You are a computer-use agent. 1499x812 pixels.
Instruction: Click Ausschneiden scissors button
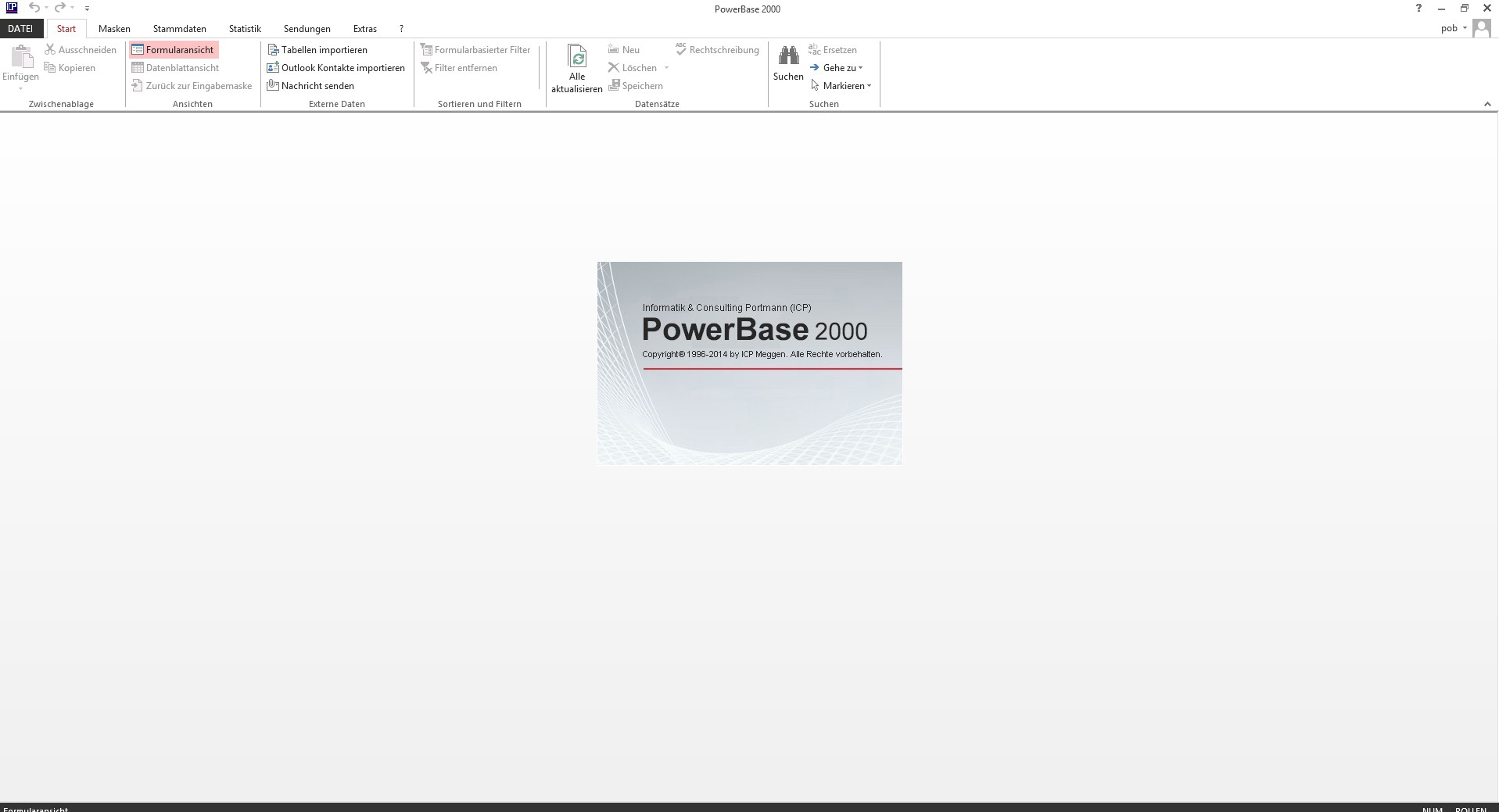pos(81,50)
